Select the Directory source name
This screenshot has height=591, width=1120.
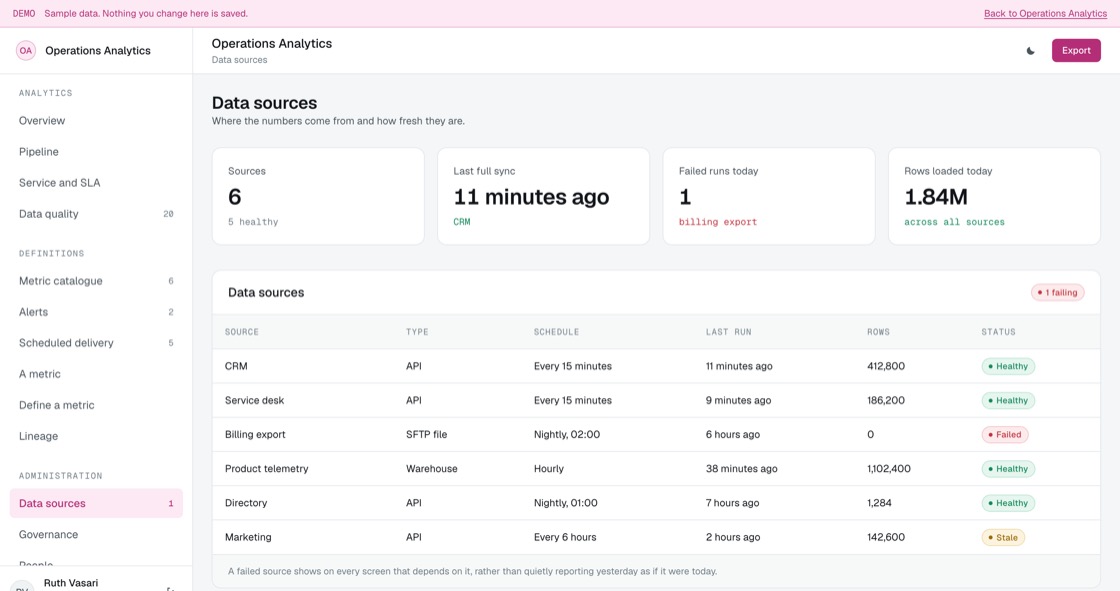[x=246, y=503]
